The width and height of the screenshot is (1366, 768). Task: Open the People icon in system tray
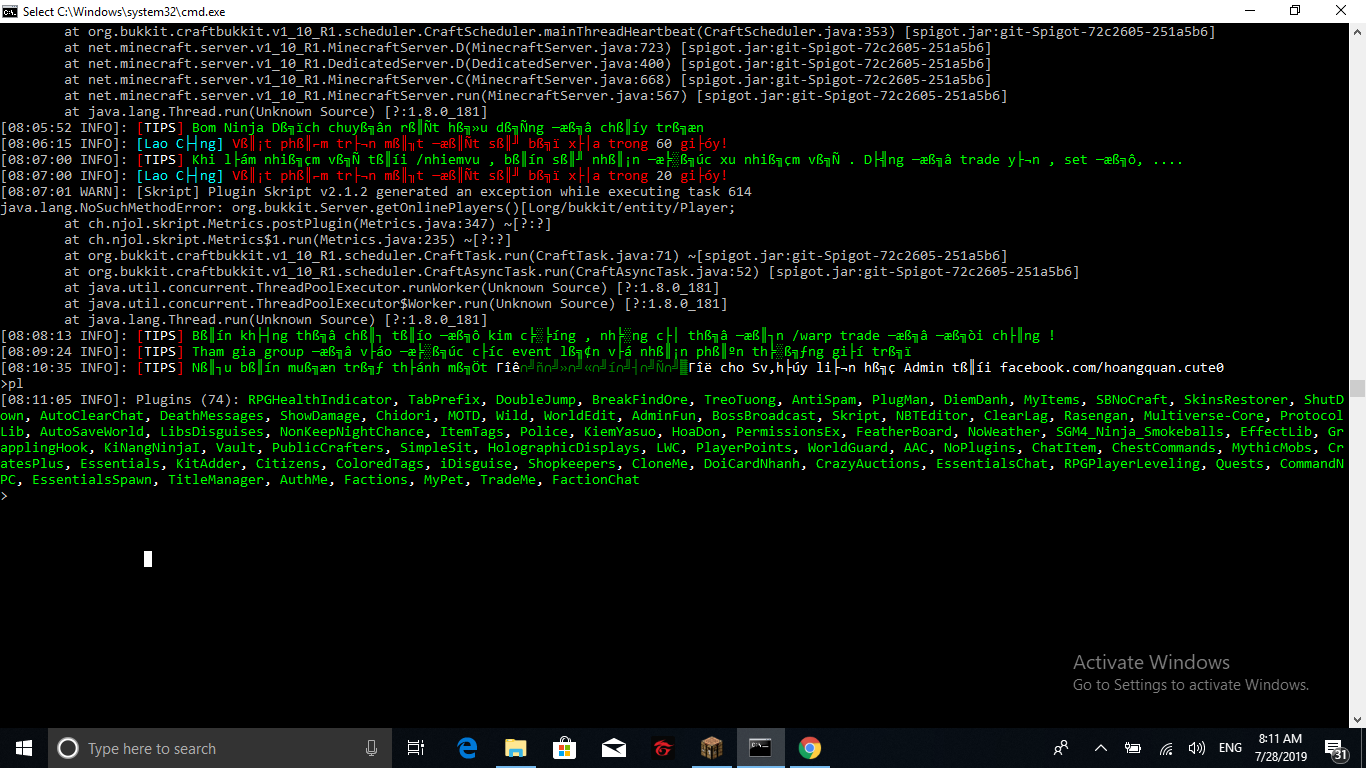point(1061,748)
